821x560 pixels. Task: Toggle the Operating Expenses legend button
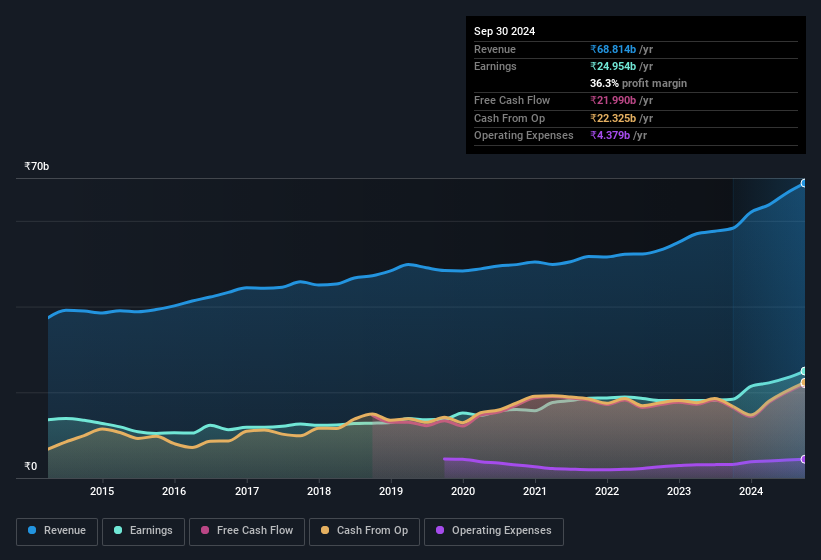(x=493, y=531)
